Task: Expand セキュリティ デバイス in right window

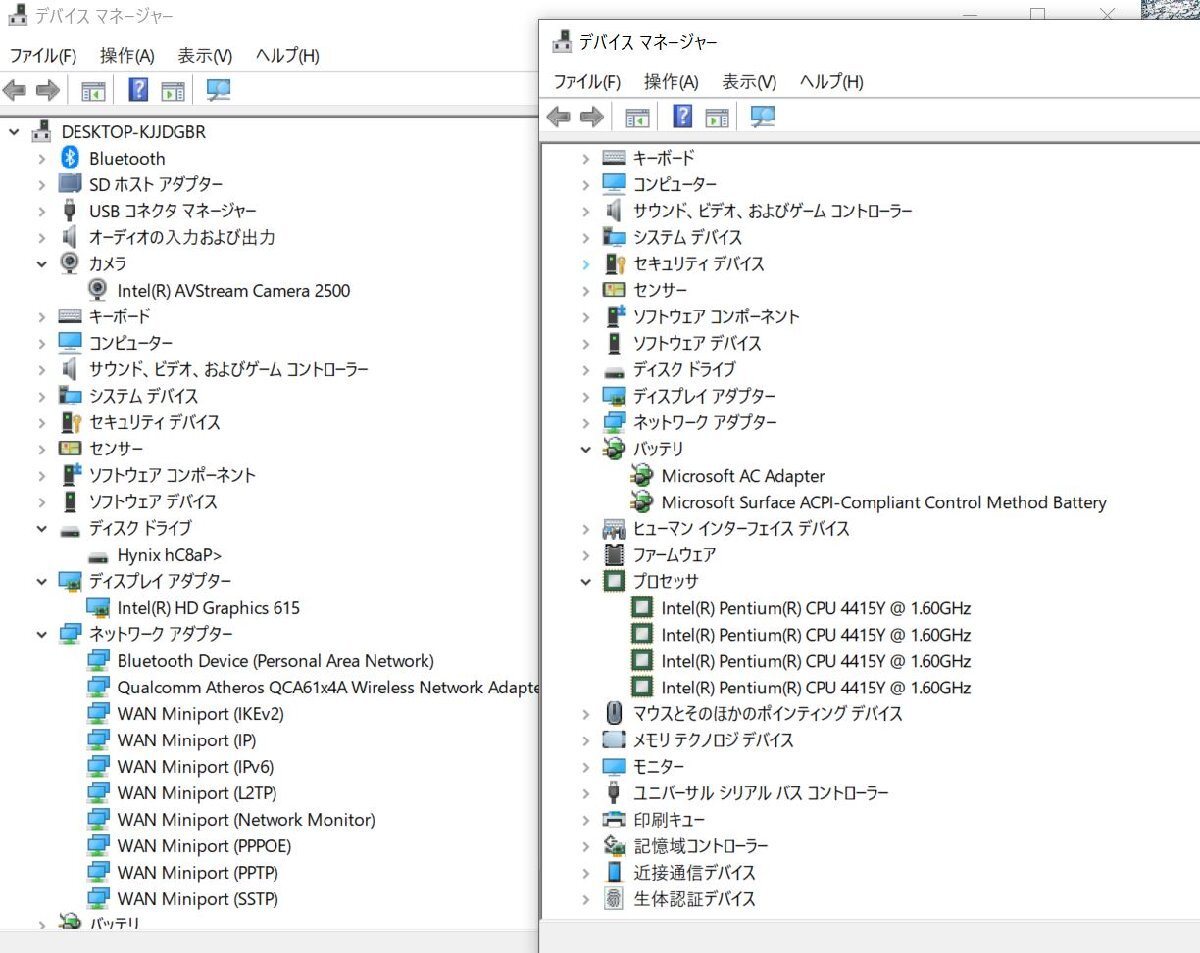Action: coord(586,264)
